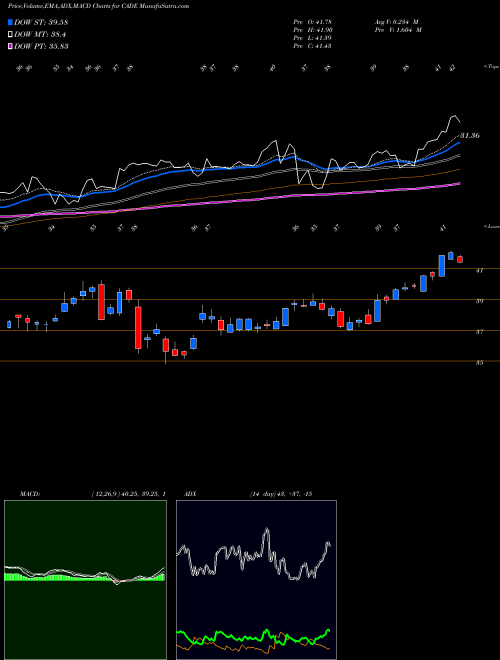Click the 35 price axis label
This screenshot has width=500, height=660.
479,363
